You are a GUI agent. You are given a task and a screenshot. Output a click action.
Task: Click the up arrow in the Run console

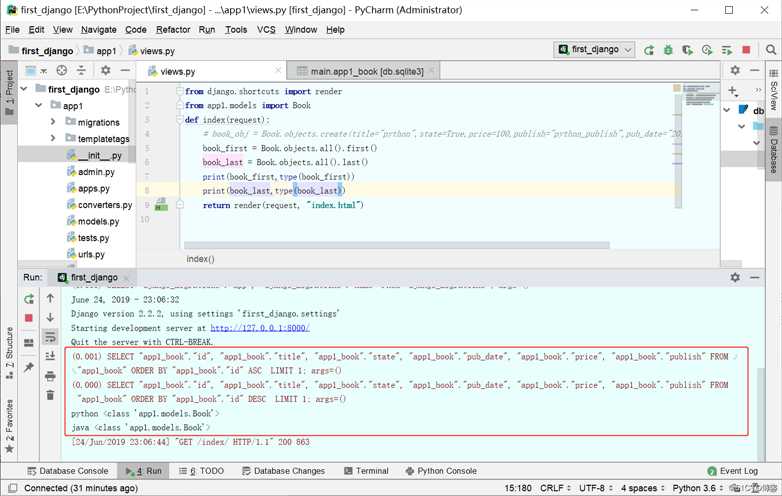coord(50,298)
